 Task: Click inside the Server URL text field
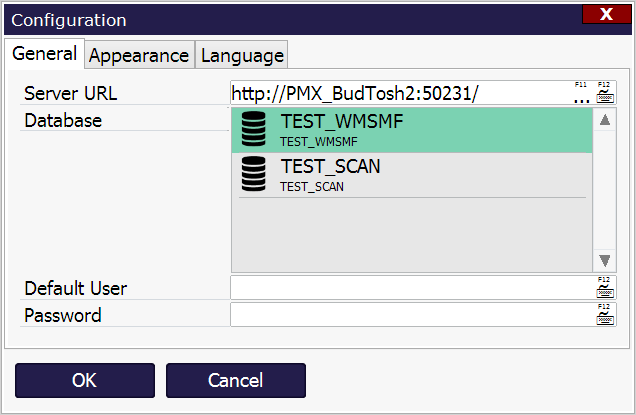(x=400, y=94)
